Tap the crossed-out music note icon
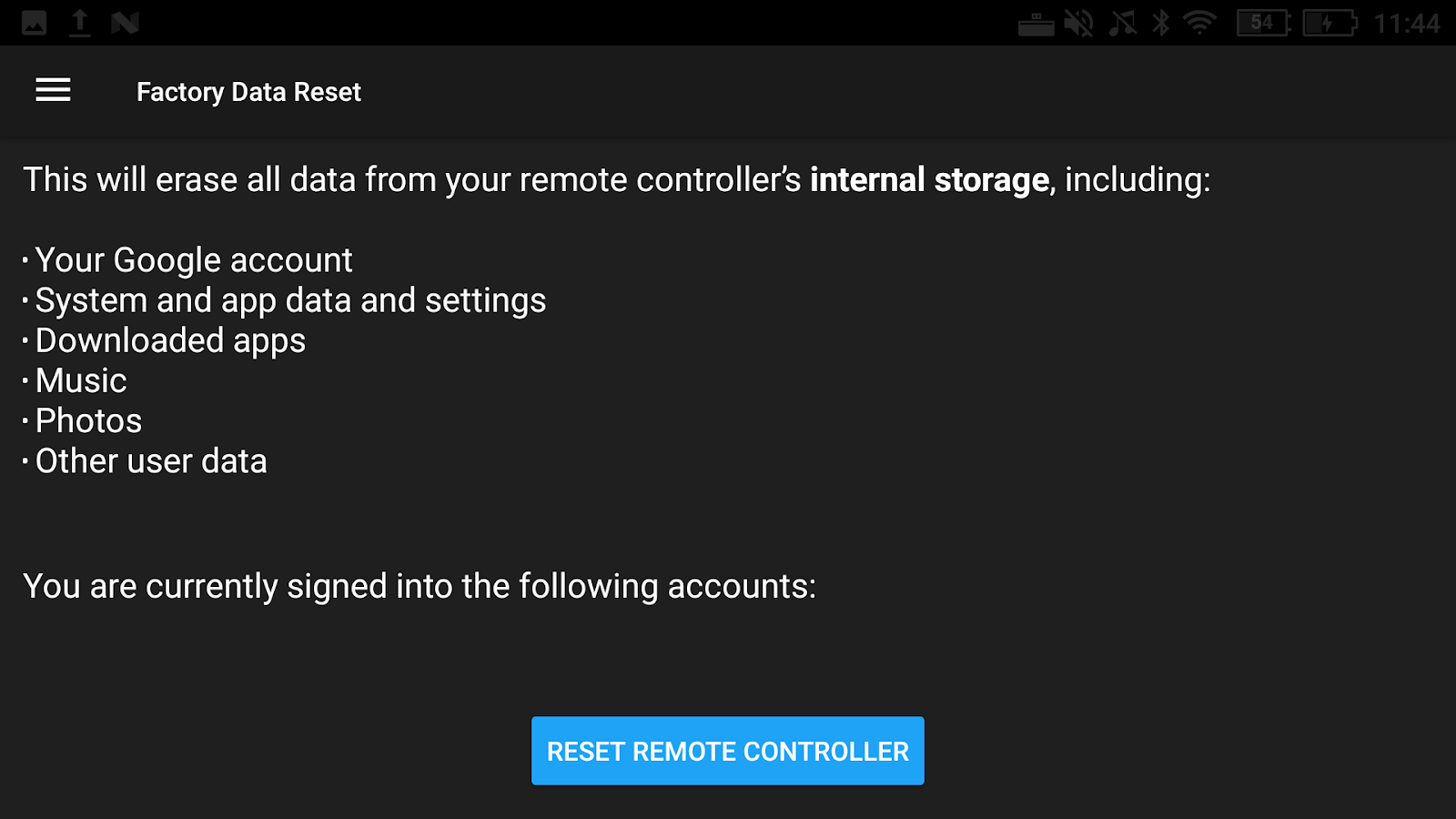1456x819 pixels. (1123, 23)
